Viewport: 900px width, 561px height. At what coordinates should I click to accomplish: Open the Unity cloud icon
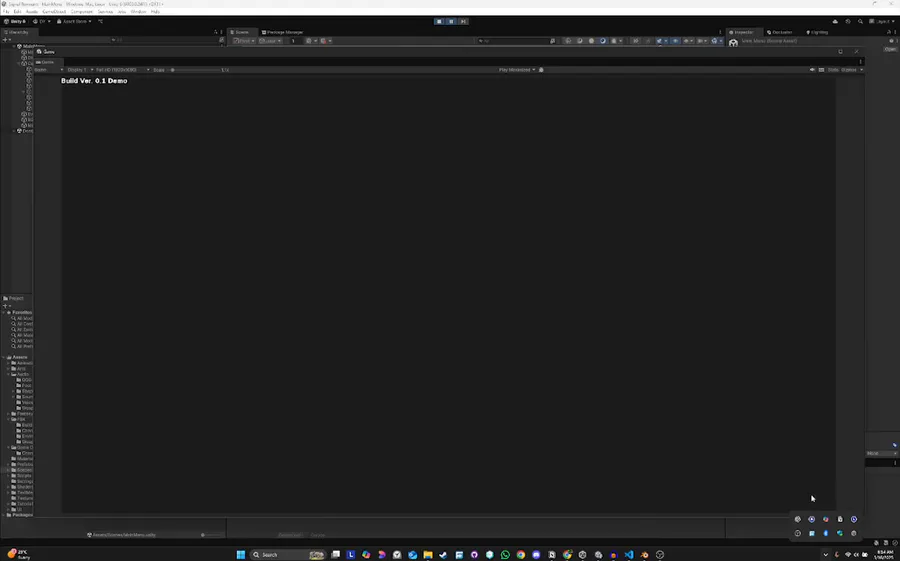(835, 21)
